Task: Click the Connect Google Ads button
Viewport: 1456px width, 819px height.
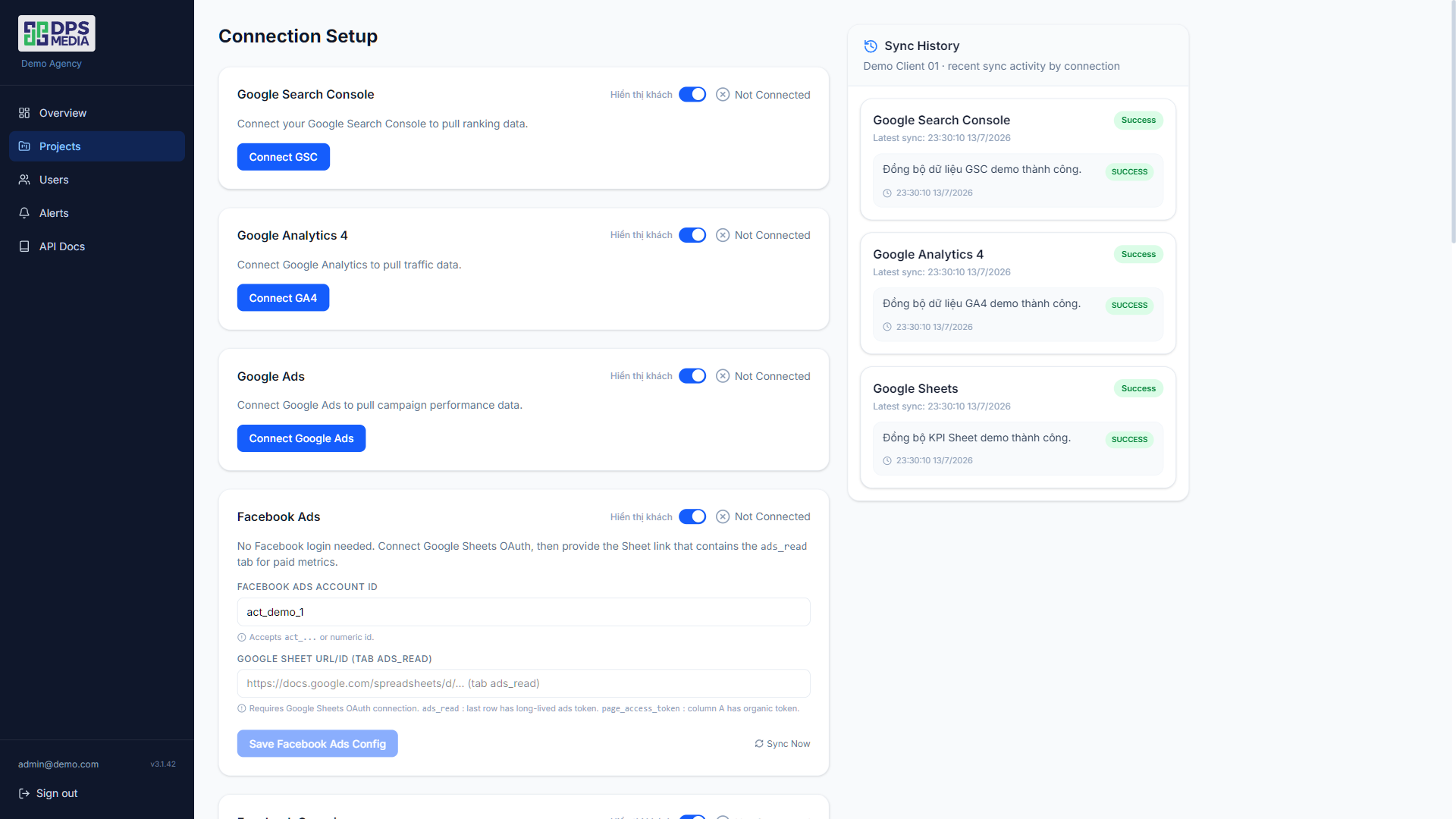Action: coord(301,438)
